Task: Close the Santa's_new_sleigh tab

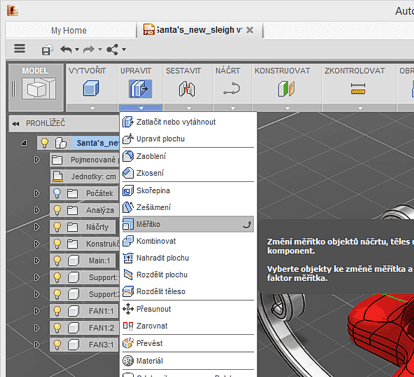Action: (250, 30)
